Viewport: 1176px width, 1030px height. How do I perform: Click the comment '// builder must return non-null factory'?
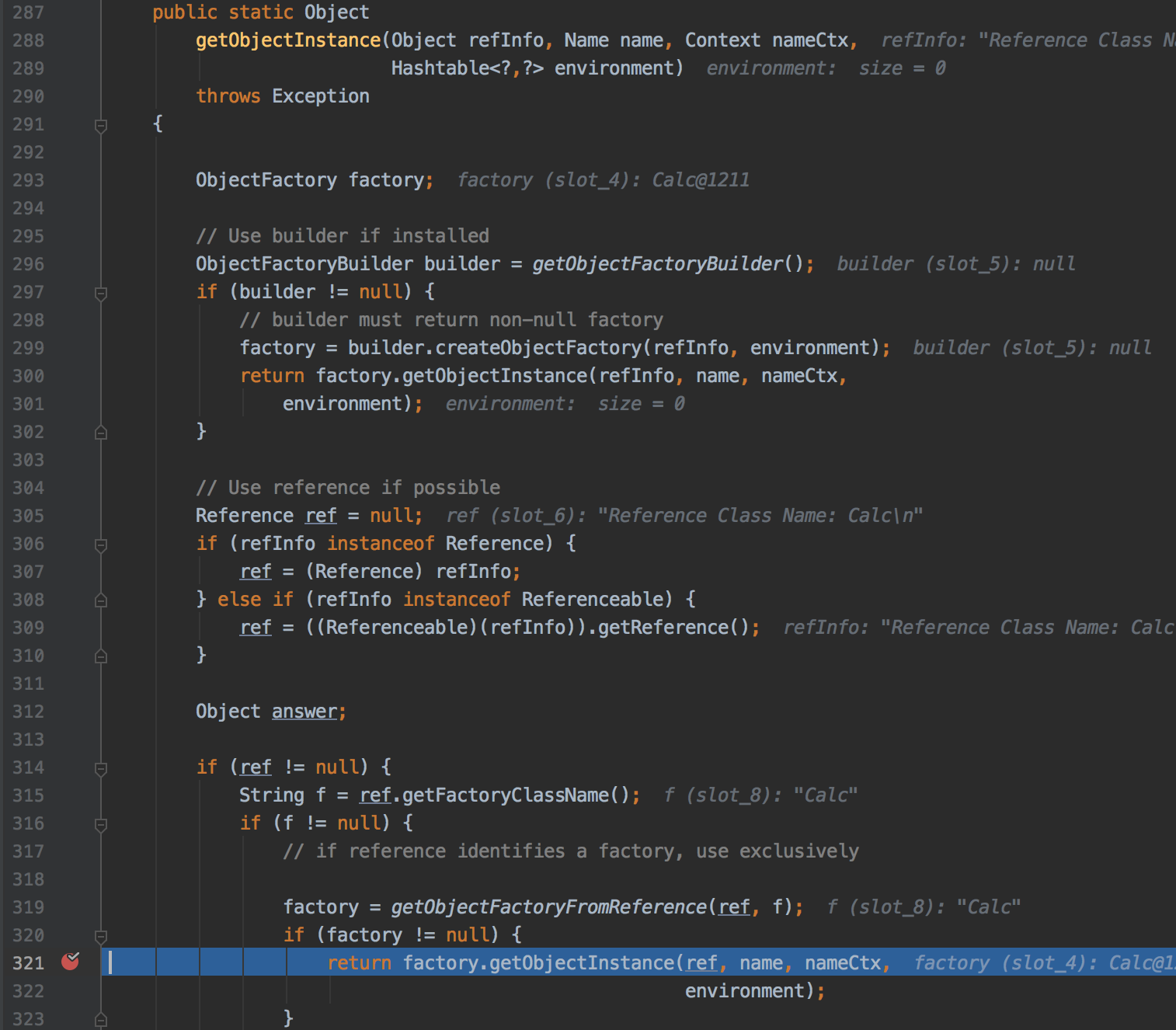451,320
